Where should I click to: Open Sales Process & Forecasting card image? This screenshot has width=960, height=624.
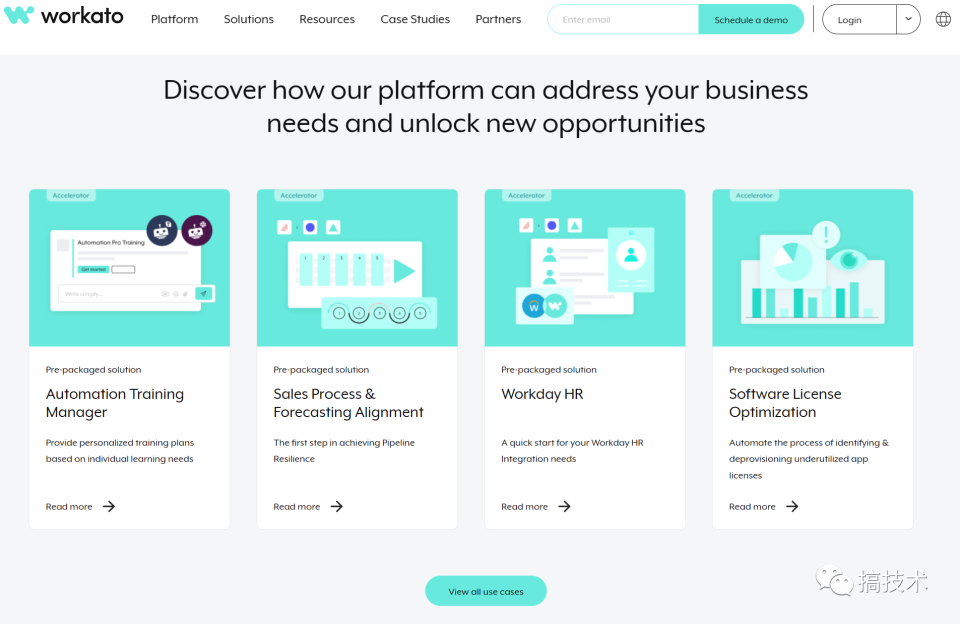point(358,268)
